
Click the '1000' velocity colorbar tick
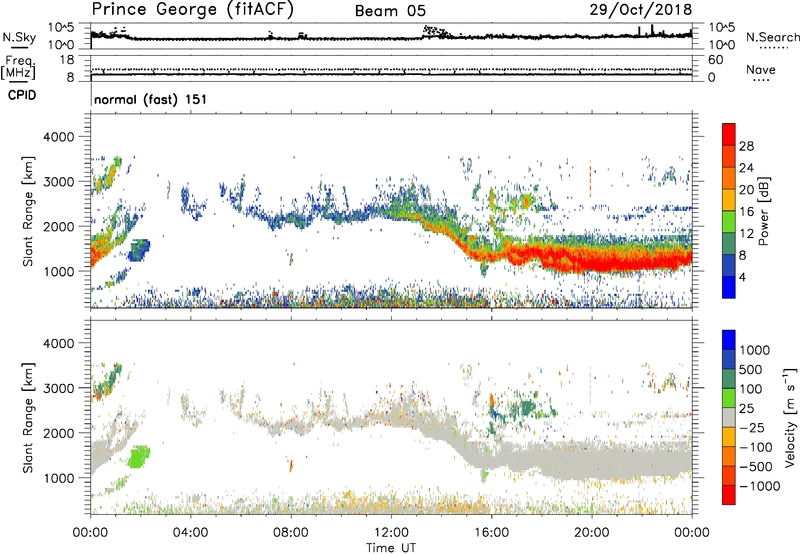pos(755,350)
